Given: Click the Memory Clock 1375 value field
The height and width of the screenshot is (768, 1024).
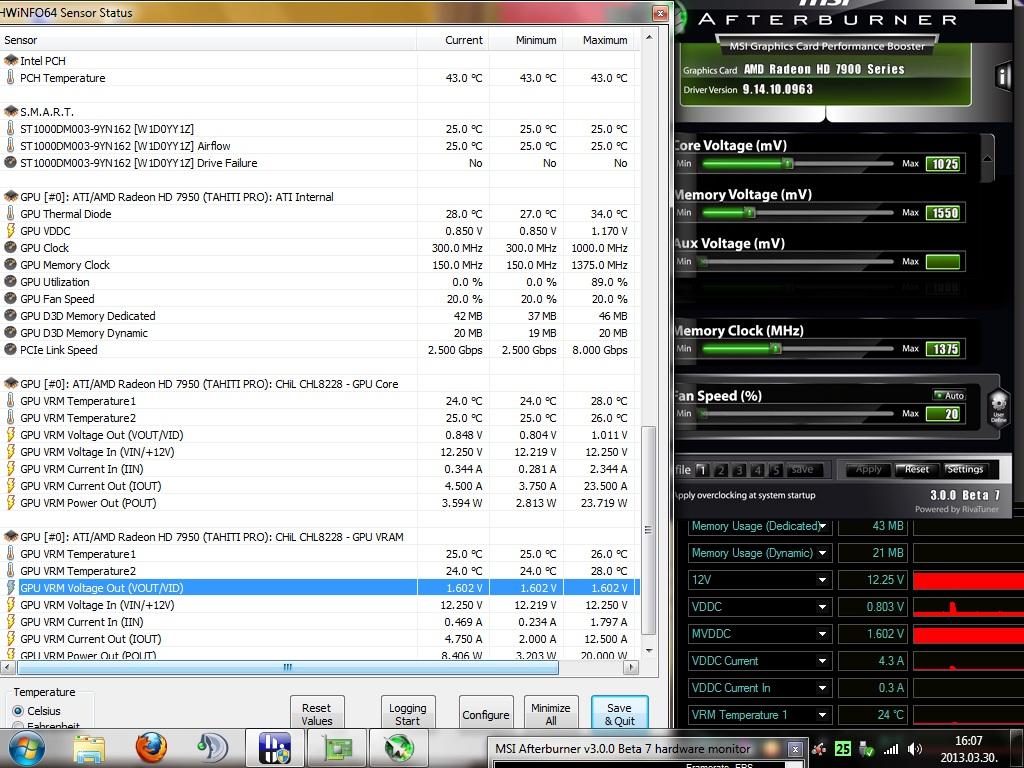Looking at the screenshot, I should pyautogui.click(x=944, y=349).
